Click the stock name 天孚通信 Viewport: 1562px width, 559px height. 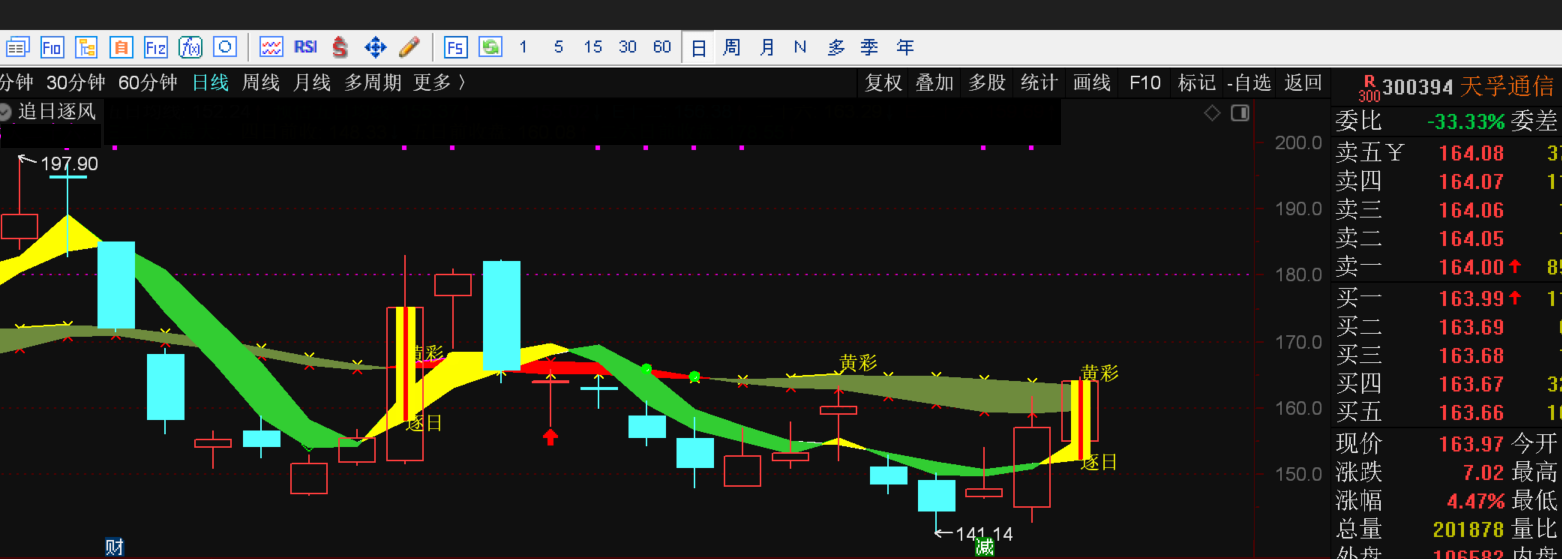pos(1509,88)
